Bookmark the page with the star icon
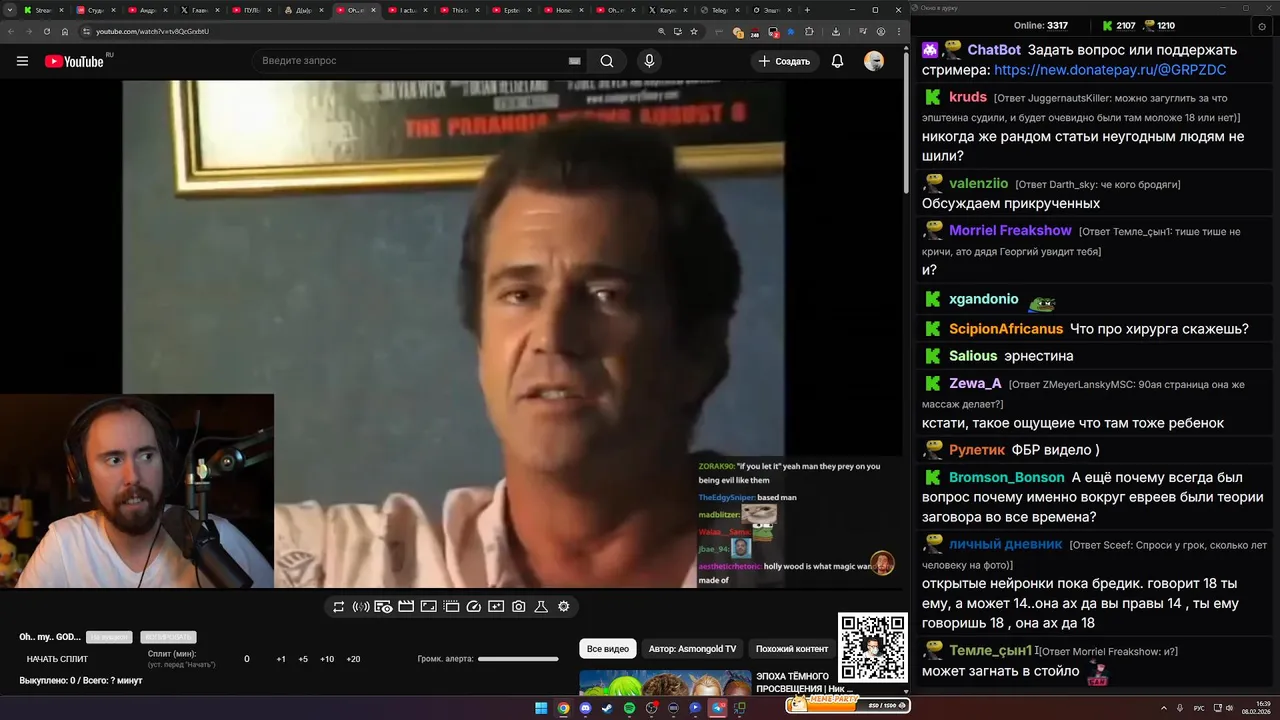The image size is (1280, 720). 694,31
